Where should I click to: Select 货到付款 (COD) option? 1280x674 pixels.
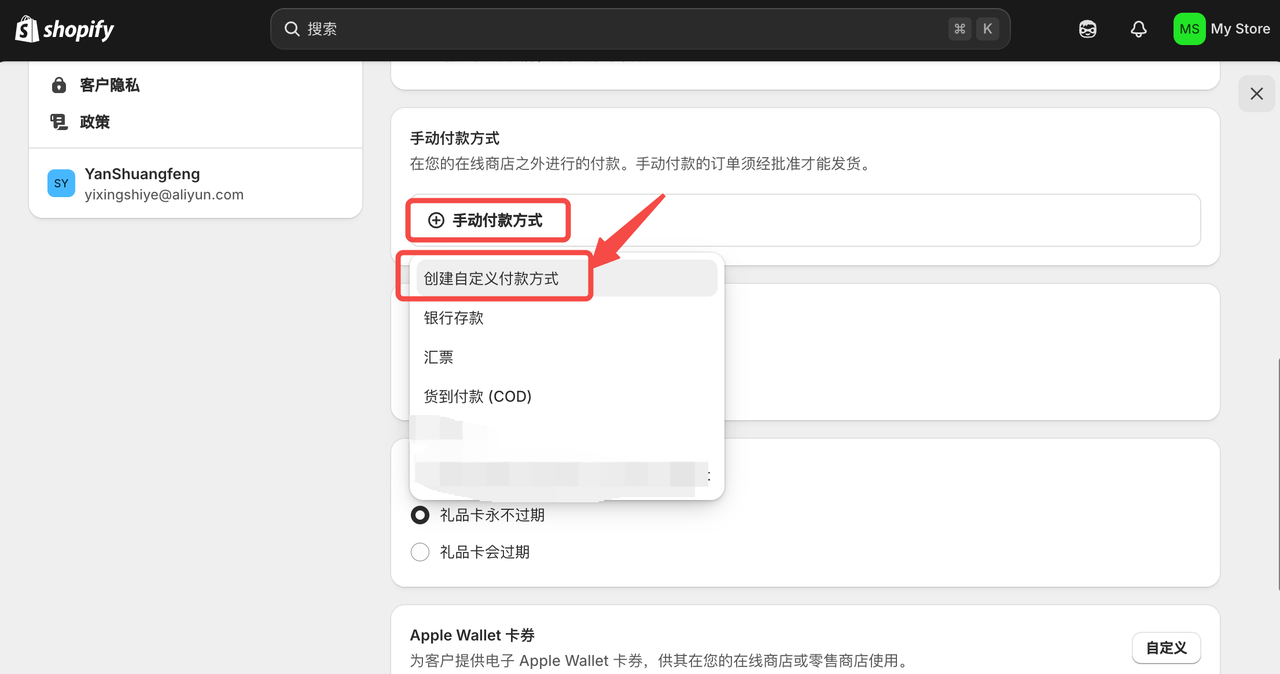(478, 396)
